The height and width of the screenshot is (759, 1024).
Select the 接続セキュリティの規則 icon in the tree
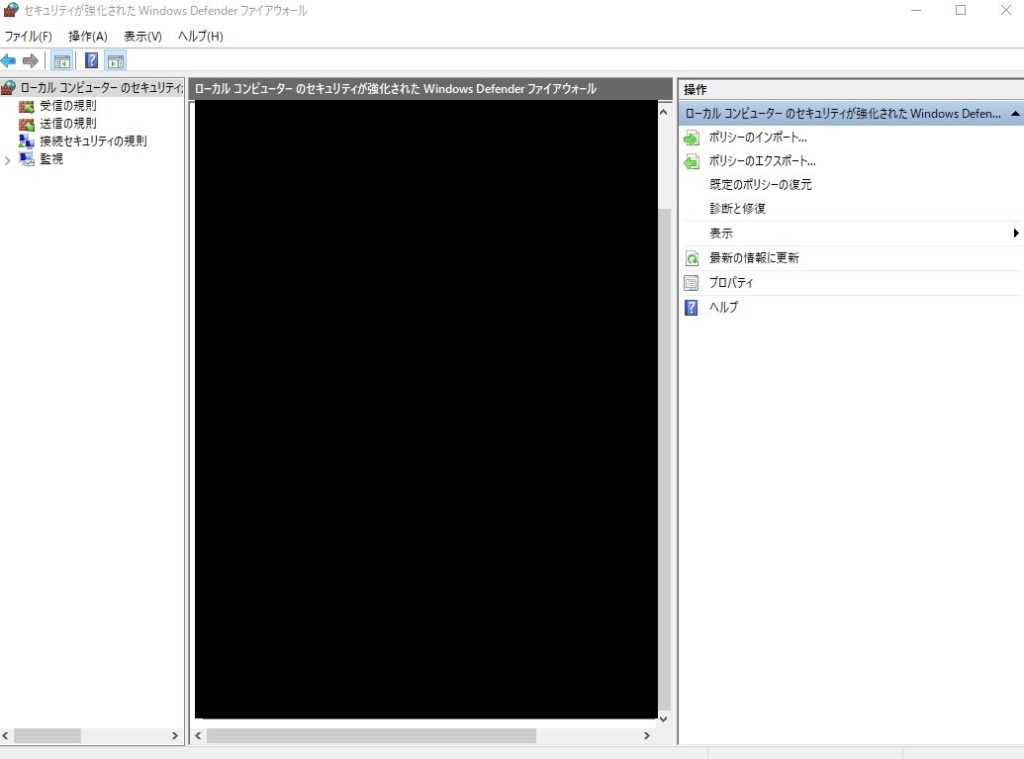27,141
